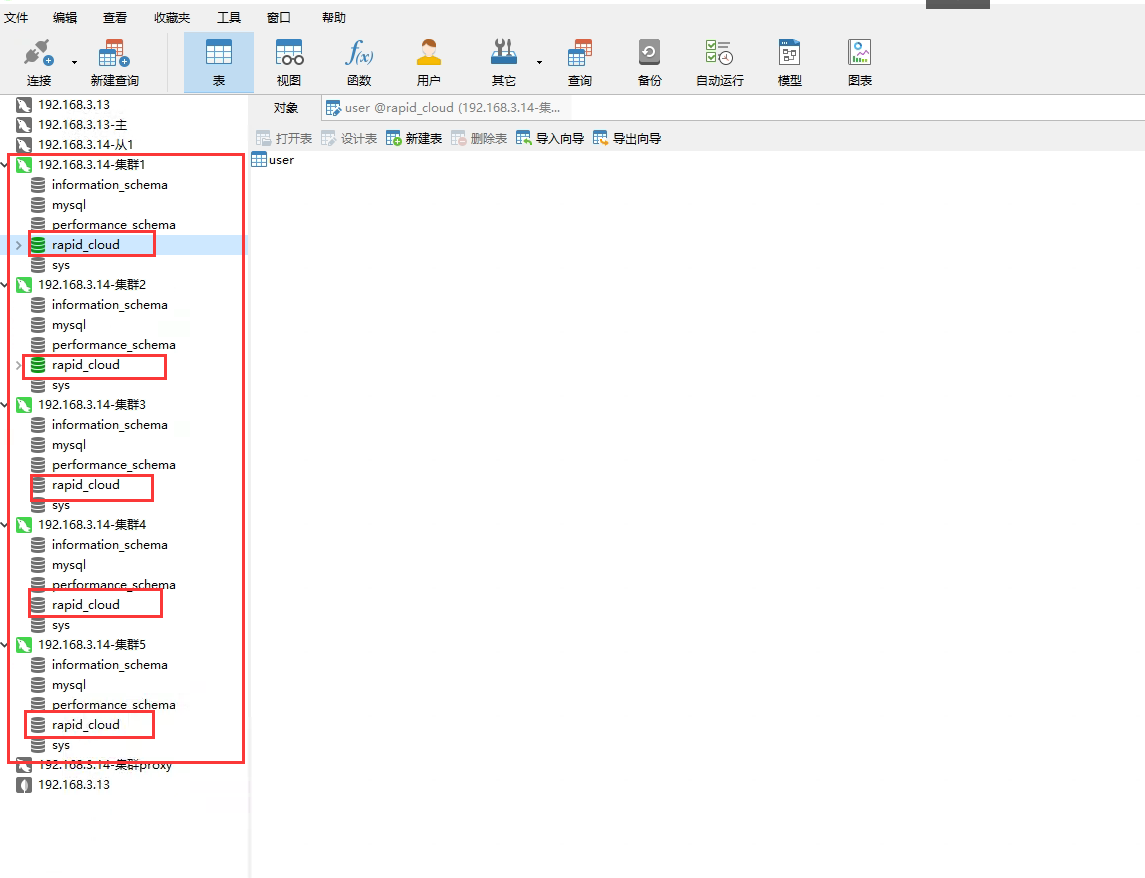Open the 工具 menu
The image size is (1145, 878).
[229, 17]
